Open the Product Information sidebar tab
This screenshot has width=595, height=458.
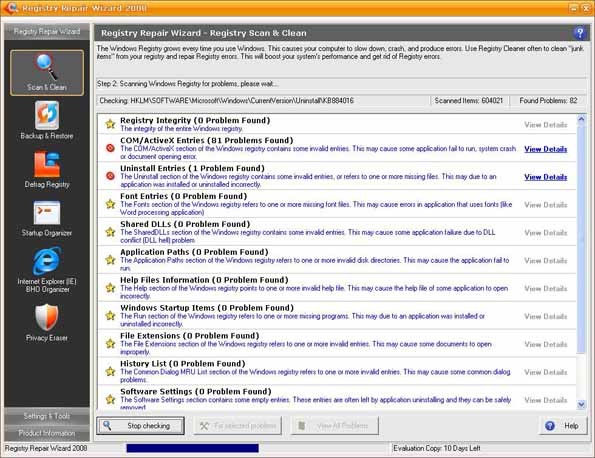click(x=47, y=433)
